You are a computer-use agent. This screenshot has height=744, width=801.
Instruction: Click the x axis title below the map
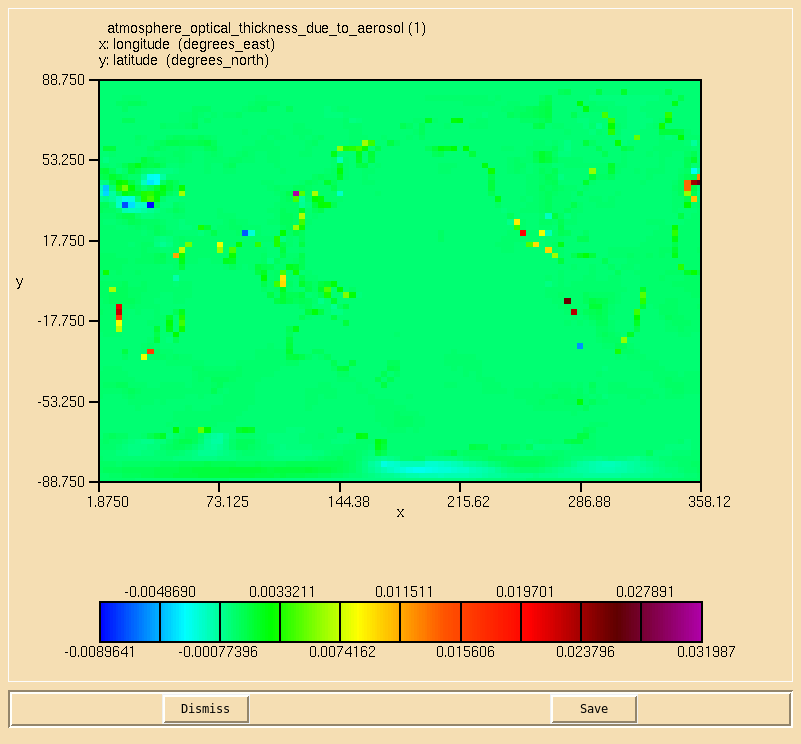click(400, 513)
